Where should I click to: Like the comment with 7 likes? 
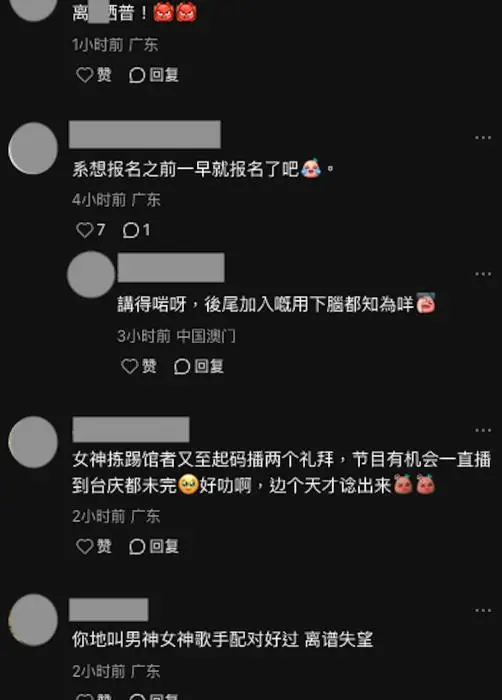tap(91, 230)
